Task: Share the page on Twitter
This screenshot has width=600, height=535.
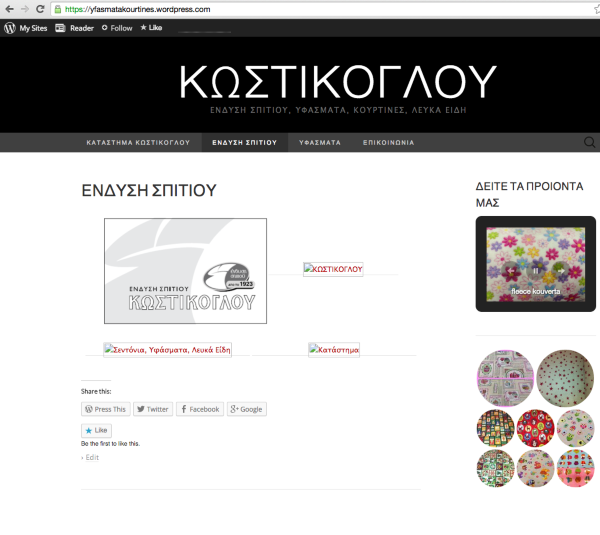Action: point(153,409)
